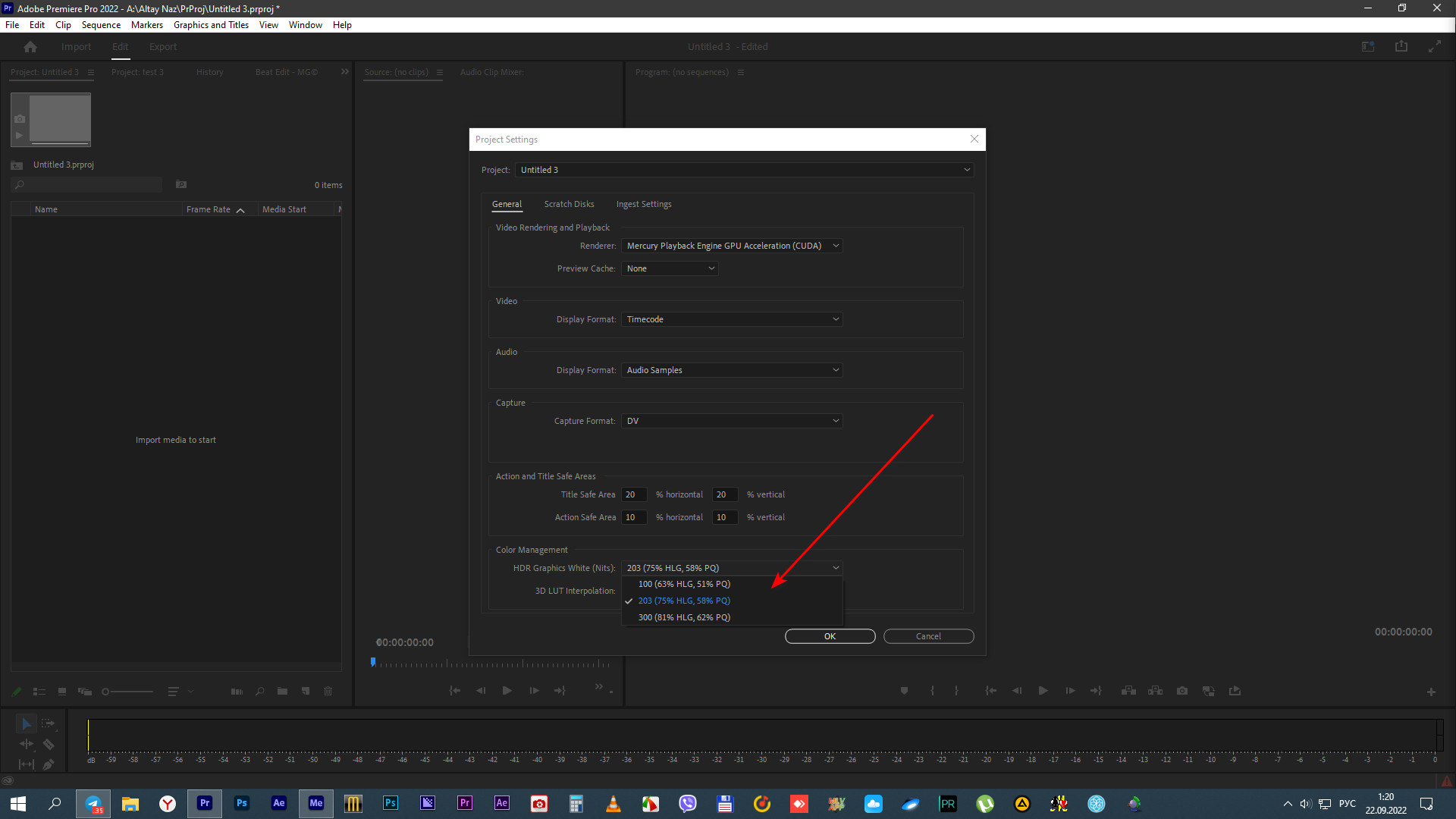Play the Program monitor
The width and height of the screenshot is (1456, 819).
pyautogui.click(x=1043, y=691)
